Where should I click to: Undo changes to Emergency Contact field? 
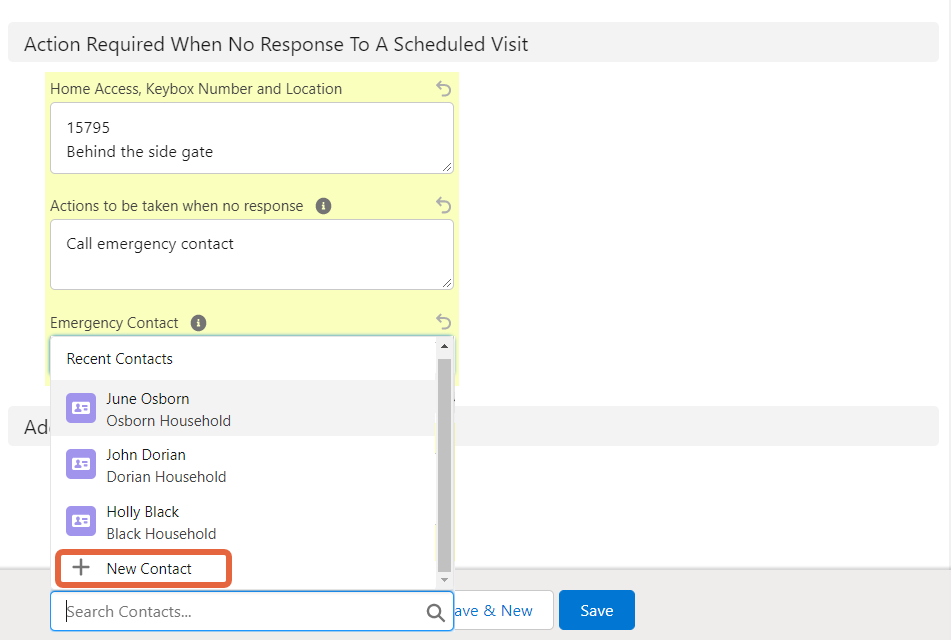443,322
